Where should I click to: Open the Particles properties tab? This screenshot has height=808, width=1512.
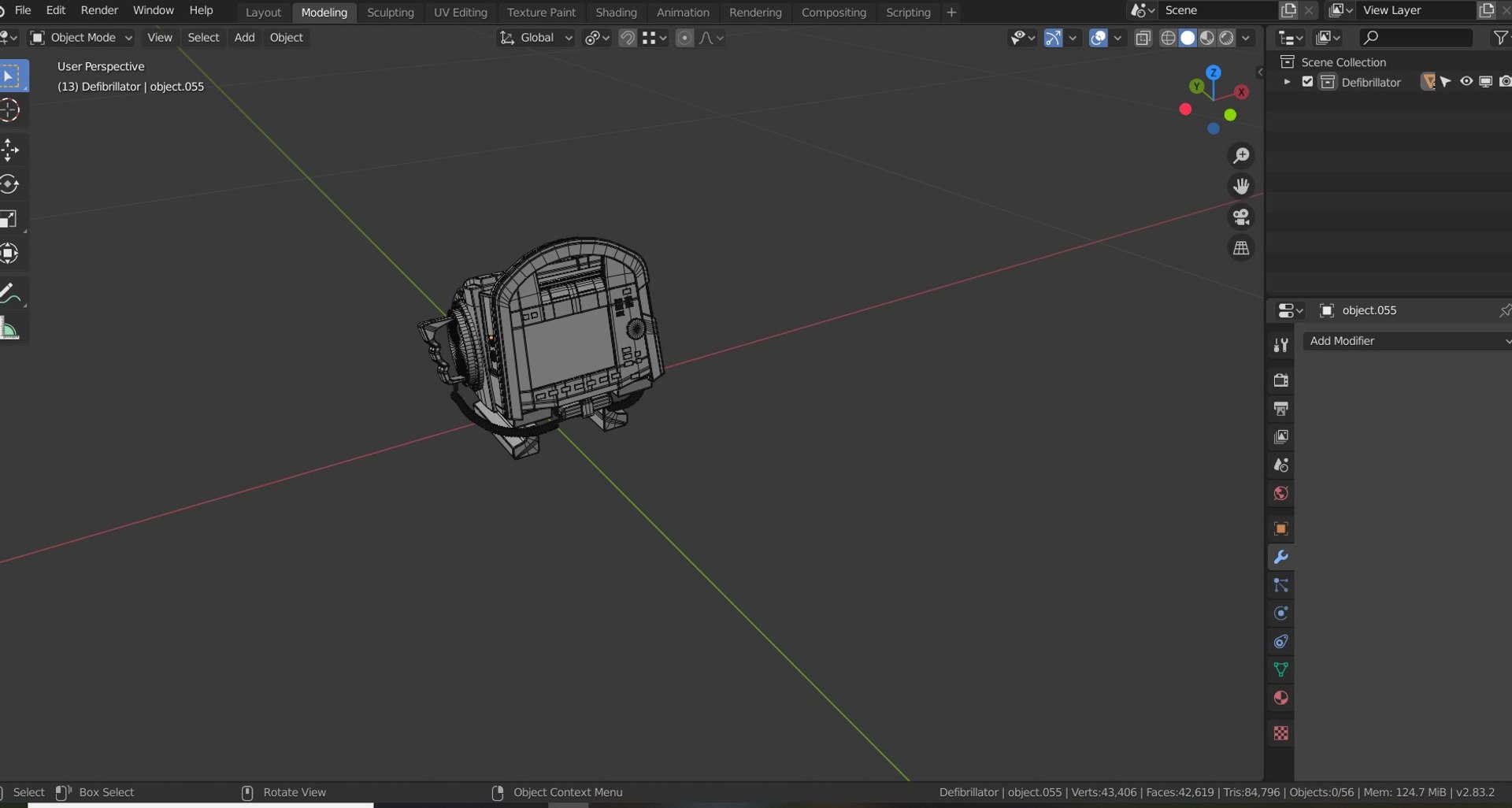[x=1280, y=585]
